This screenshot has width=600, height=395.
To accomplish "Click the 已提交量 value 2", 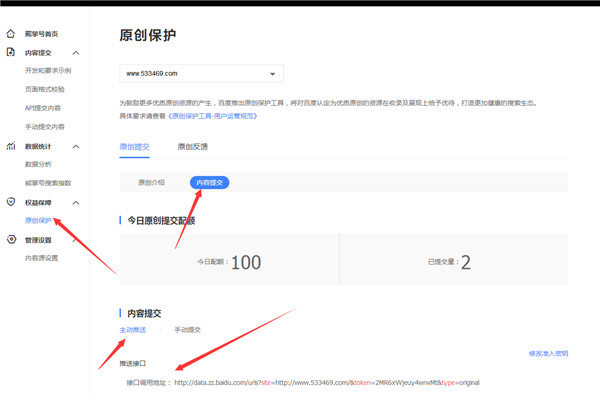I will pos(466,263).
